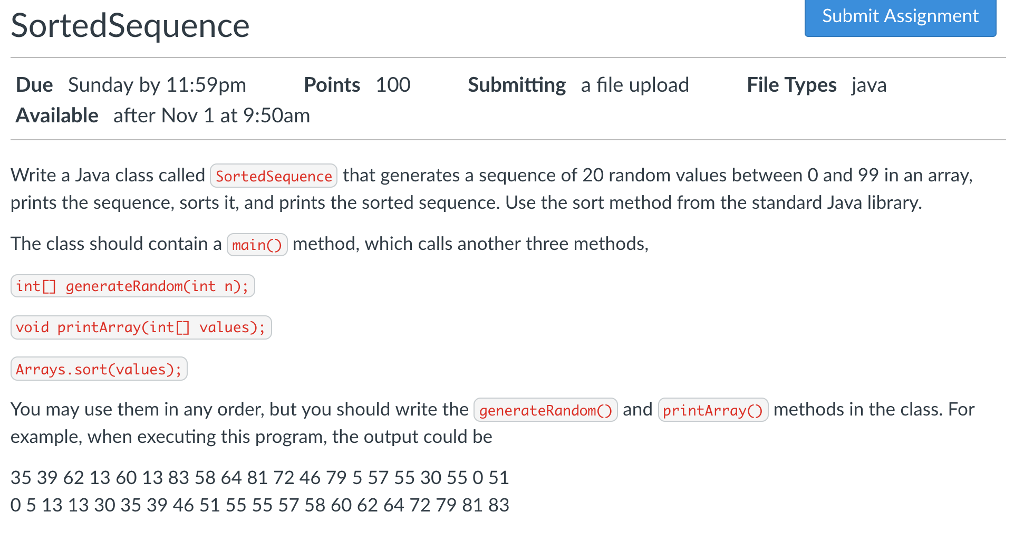
Task: Click the main() code snippet
Action: 257,244
